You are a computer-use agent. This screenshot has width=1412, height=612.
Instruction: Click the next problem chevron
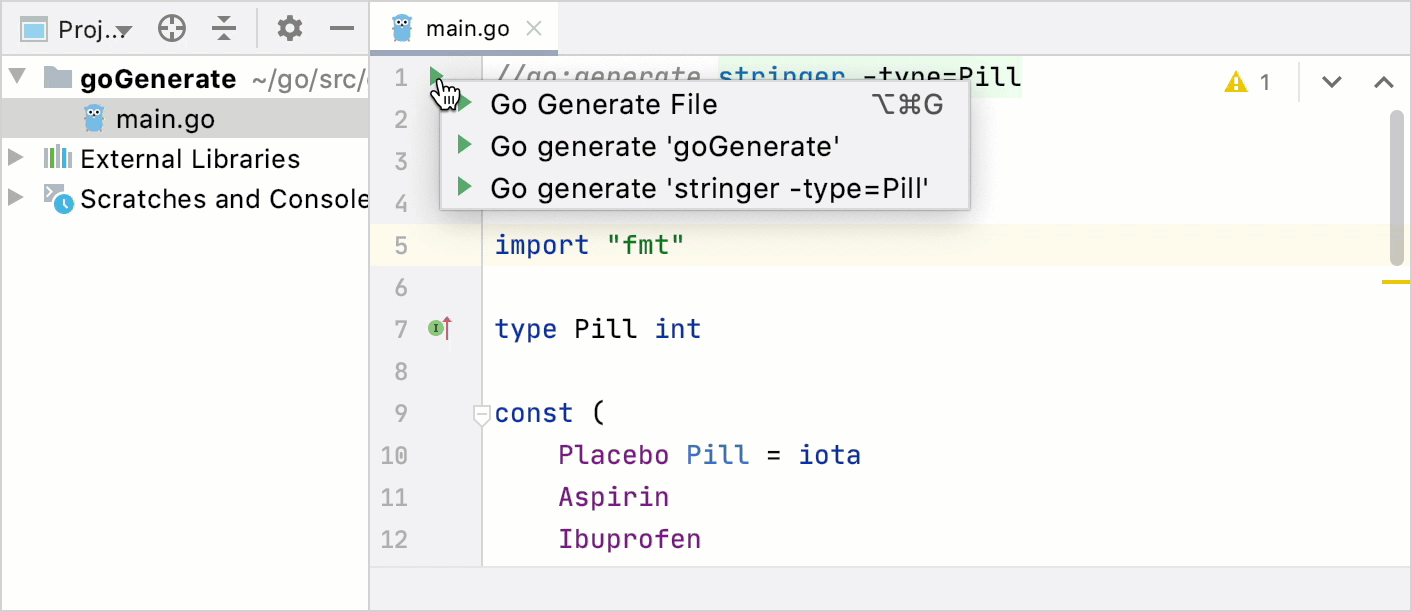[1331, 83]
